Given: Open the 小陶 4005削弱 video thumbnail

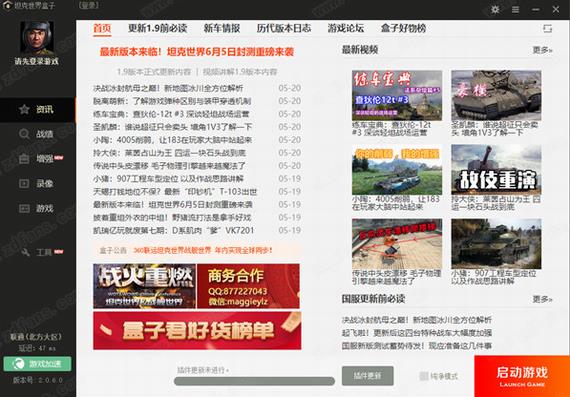Looking at the screenshot, I should [x=397, y=170].
